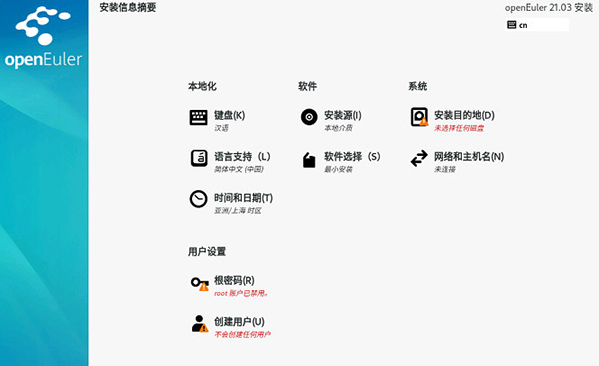Click the 未连接 network status text
Viewport: 599px width, 366px height.
coord(445,169)
